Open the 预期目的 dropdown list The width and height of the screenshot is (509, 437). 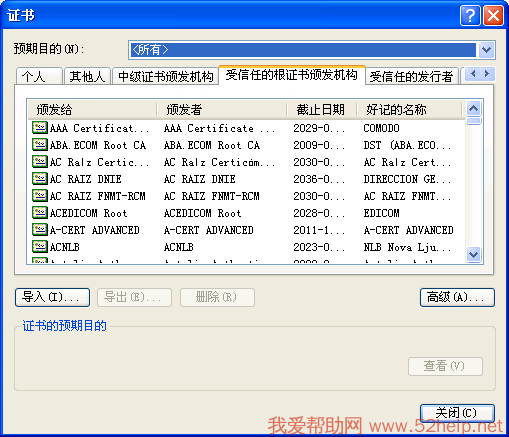[x=486, y=50]
